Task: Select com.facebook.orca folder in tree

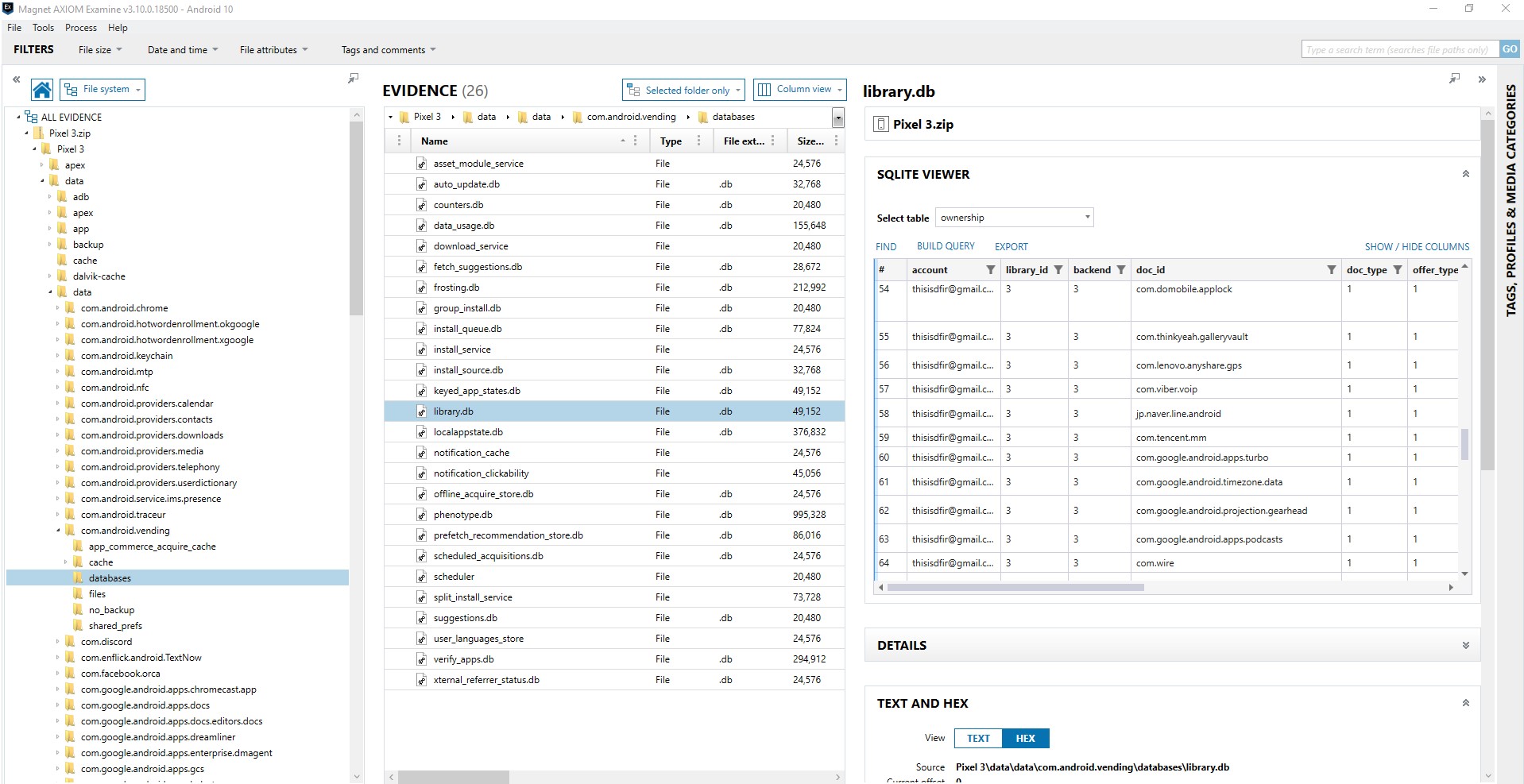Action: 120,674
